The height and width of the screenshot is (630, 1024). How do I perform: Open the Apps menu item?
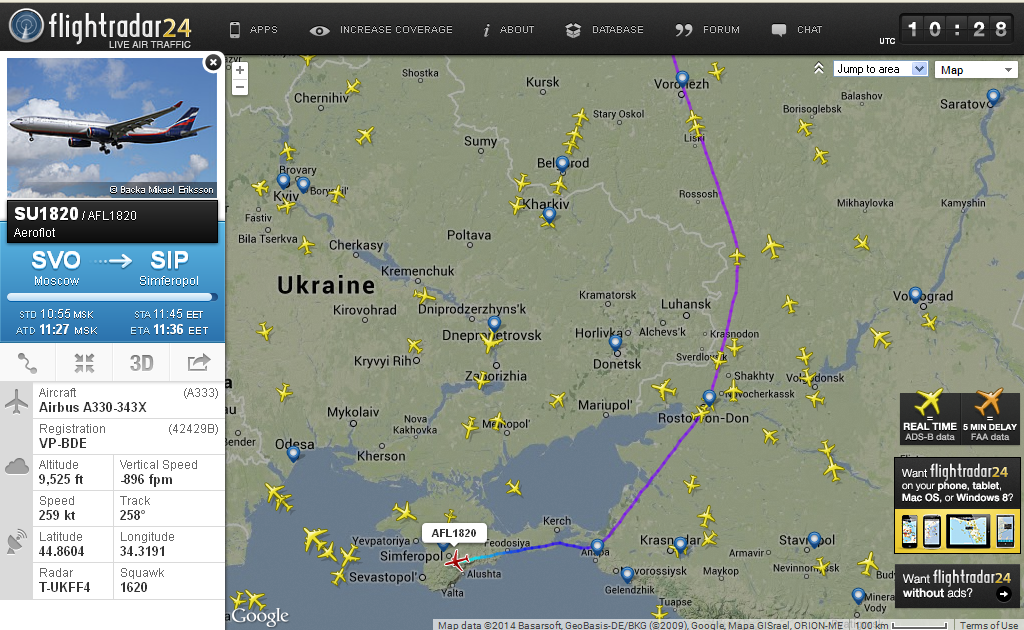(x=254, y=29)
